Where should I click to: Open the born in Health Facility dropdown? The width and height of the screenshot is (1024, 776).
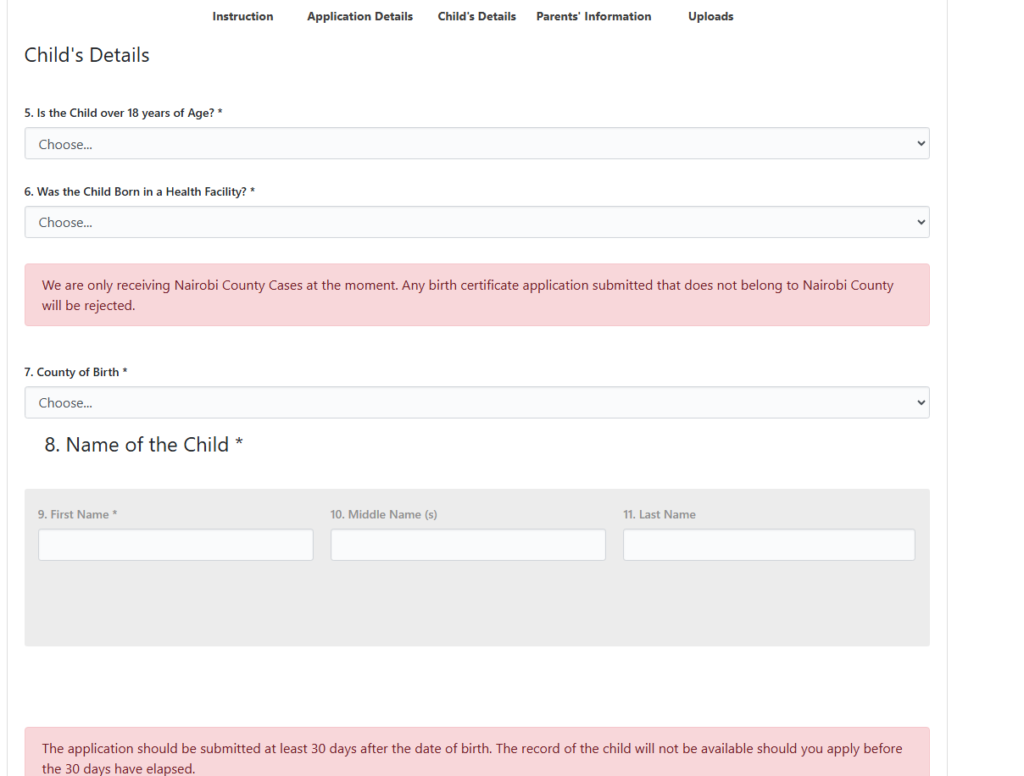click(476, 223)
